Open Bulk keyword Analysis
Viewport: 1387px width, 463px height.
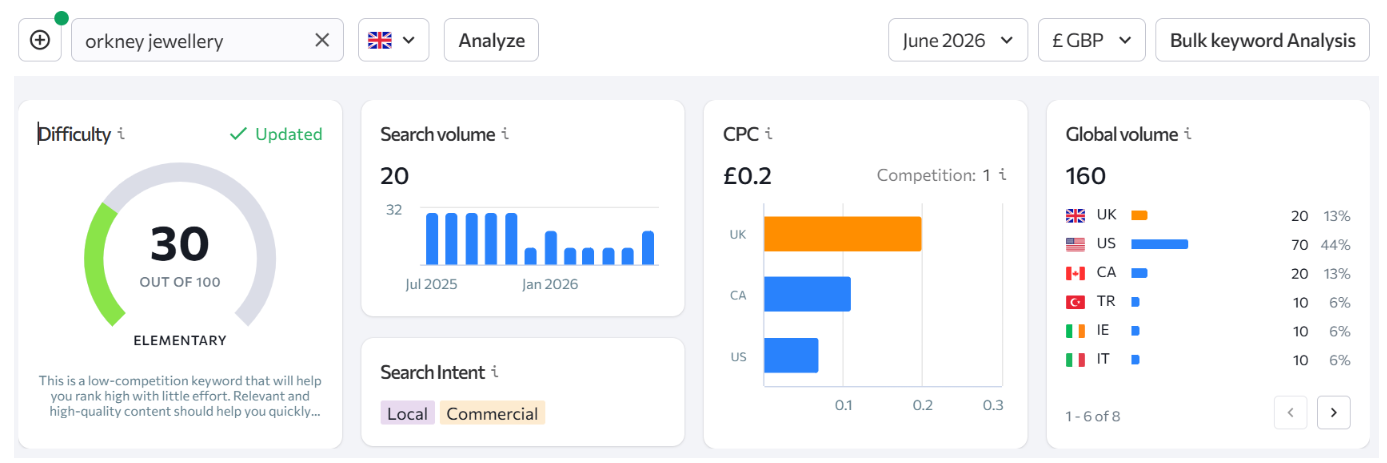point(1262,40)
